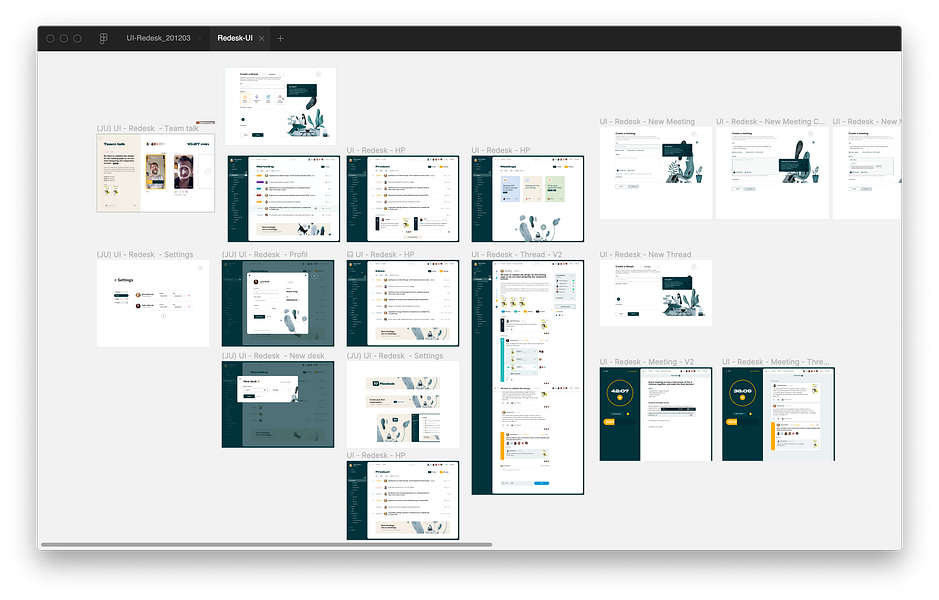
Task: Close the Redesk-UI tab
Action: [262, 38]
